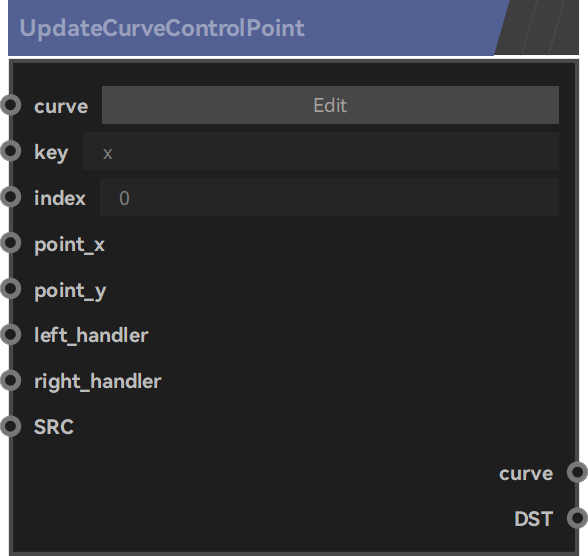Screen dimensions: 588x556
Task: Select the index input socket
Action: [x=10, y=197]
